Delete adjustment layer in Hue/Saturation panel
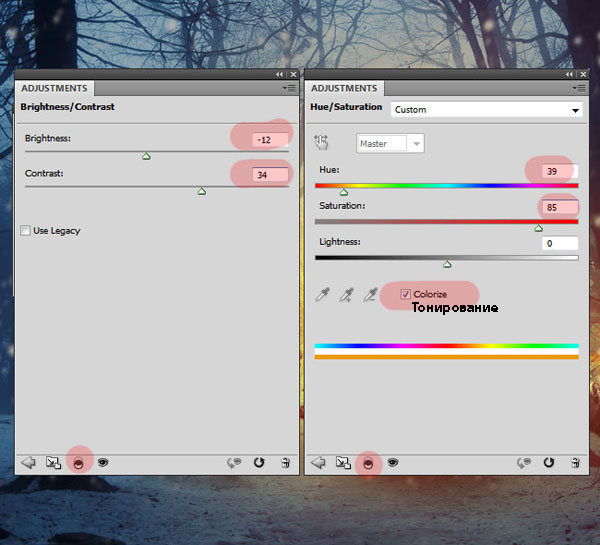The height and width of the screenshot is (545, 600). [576, 463]
